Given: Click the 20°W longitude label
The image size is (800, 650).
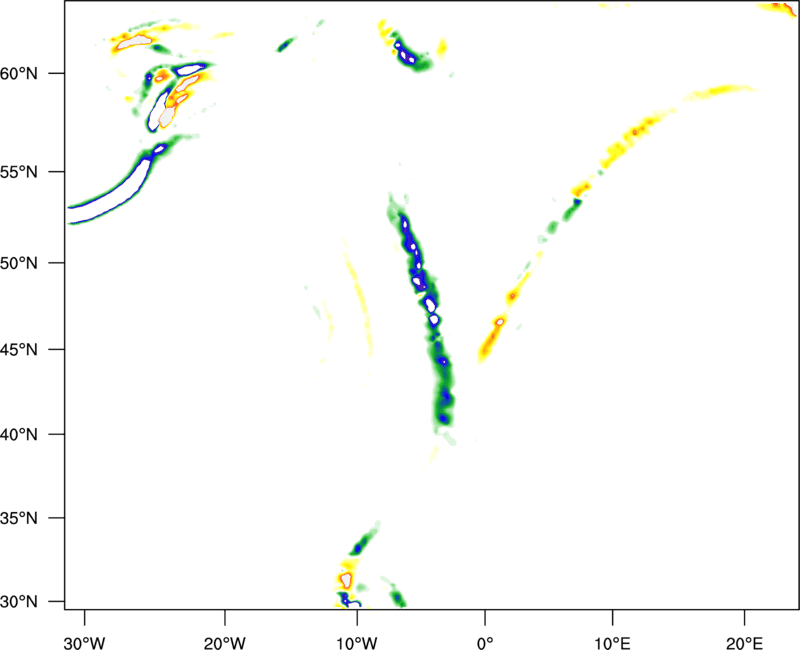Looking at the screenshot, I should 225,643.
